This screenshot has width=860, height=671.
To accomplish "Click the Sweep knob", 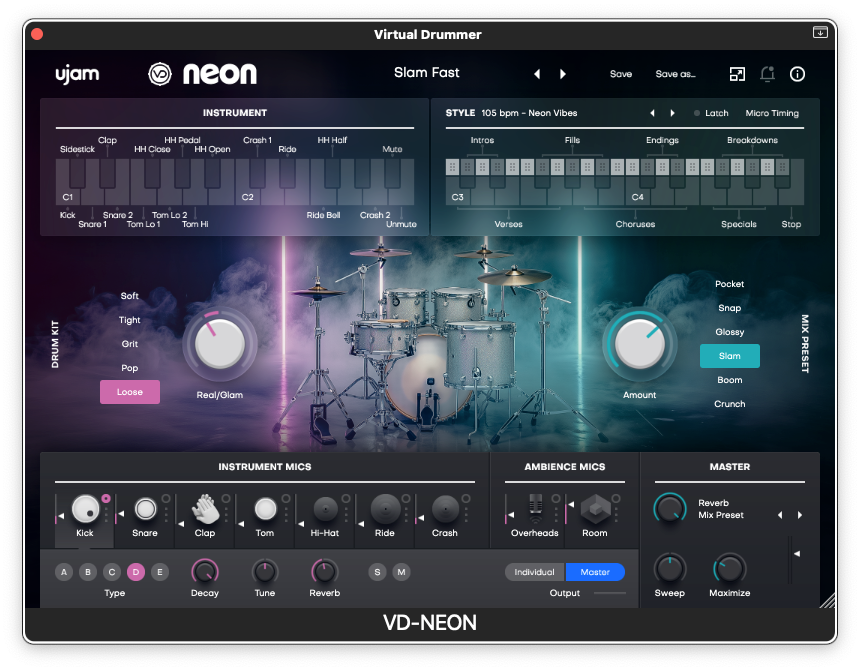I will coord(670,568).
